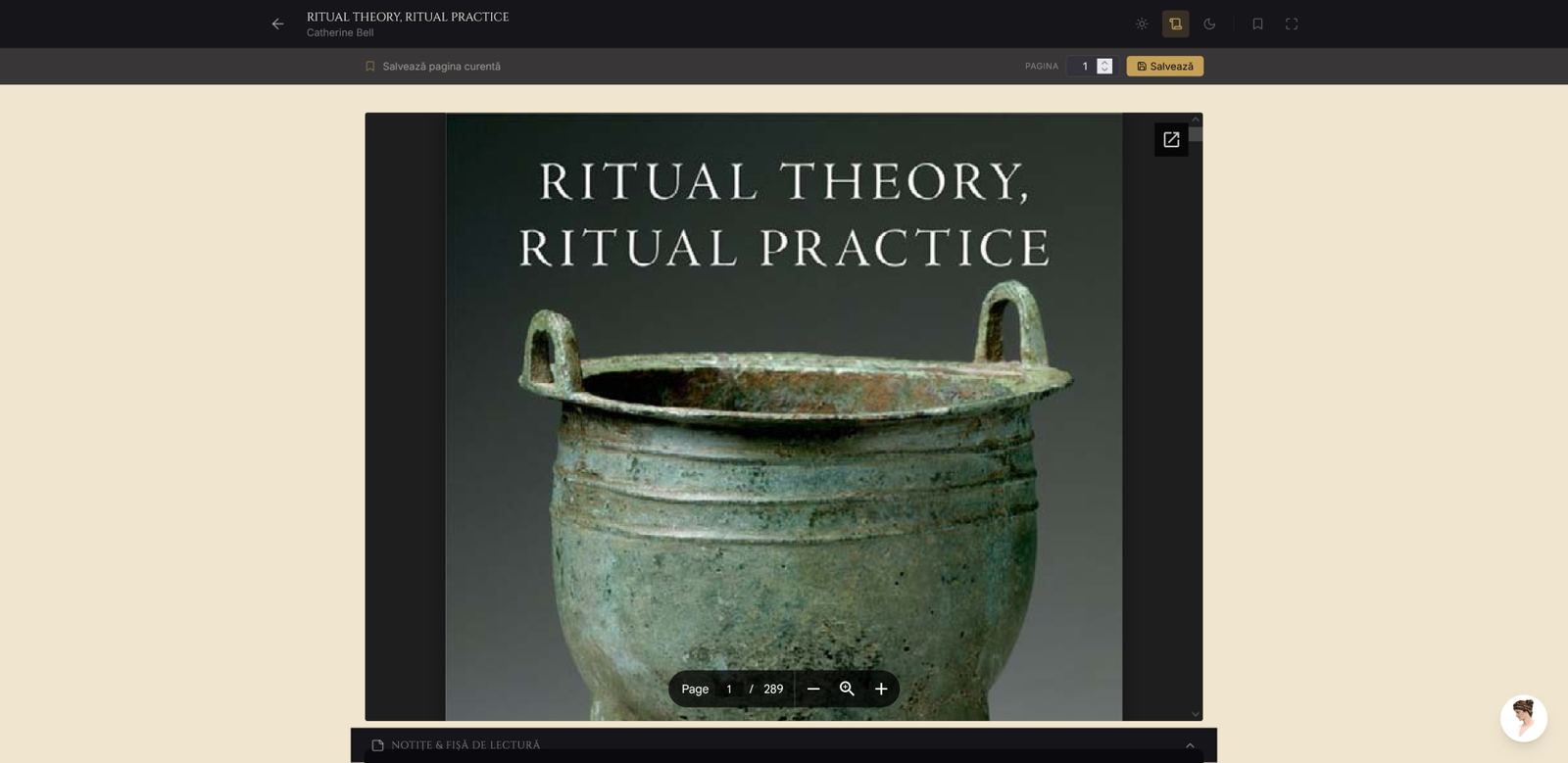Click the scrollbar down arrow in viewer
Image resolution: width=1568 pixels, height=763 pixels.
pos(1196,714)
